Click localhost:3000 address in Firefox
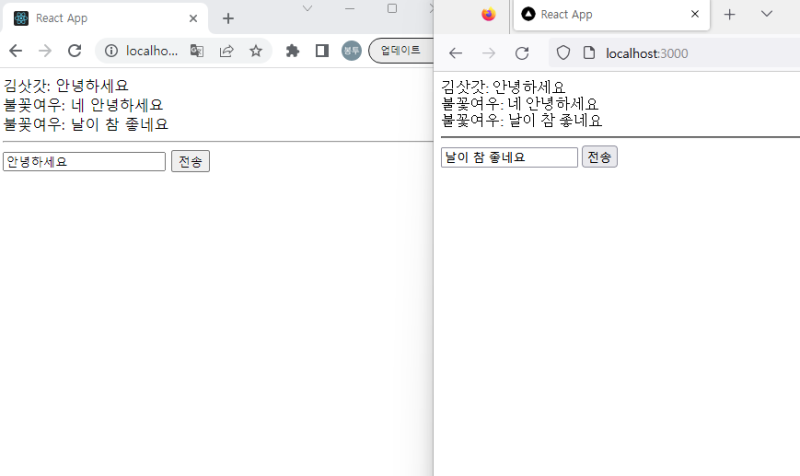Screen dimensions: 800x476 click(x=647, y=53)
